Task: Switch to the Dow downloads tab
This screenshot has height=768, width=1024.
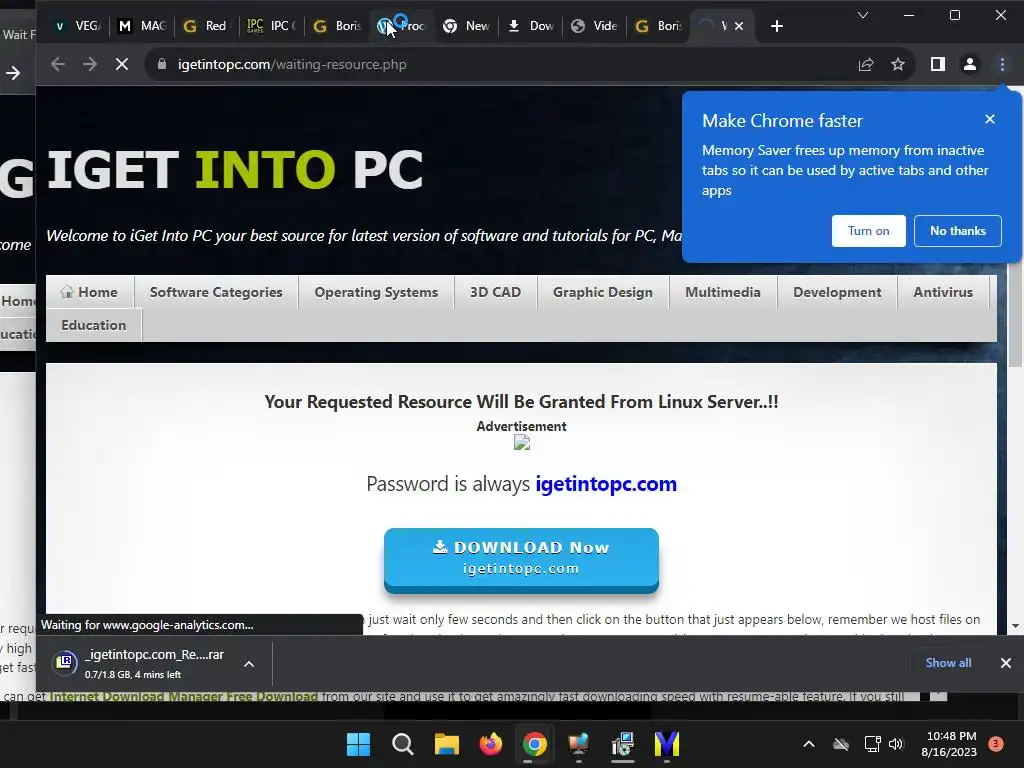Action: coord(530,26)
